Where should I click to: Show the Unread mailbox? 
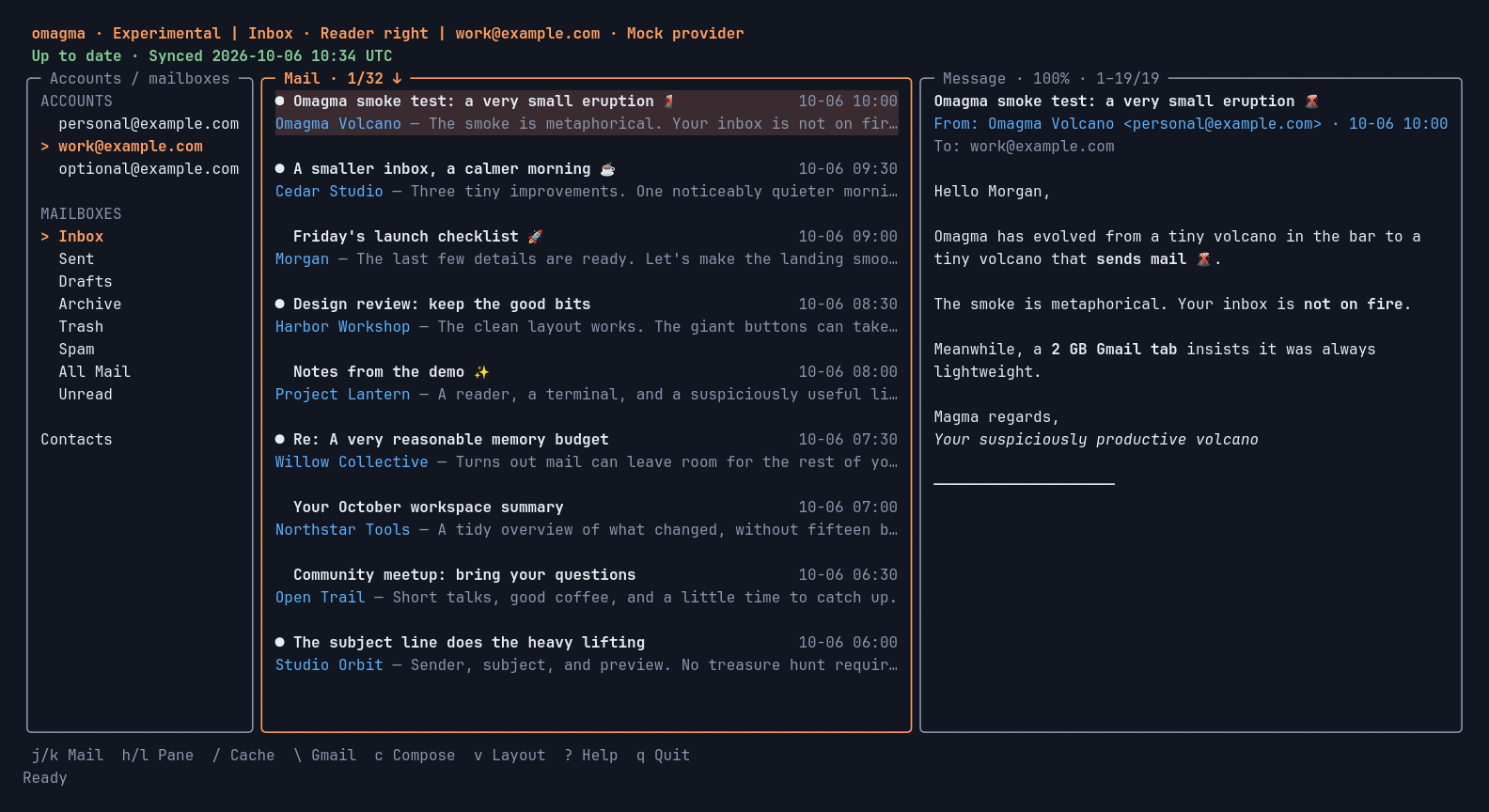[x=86, y=395]
